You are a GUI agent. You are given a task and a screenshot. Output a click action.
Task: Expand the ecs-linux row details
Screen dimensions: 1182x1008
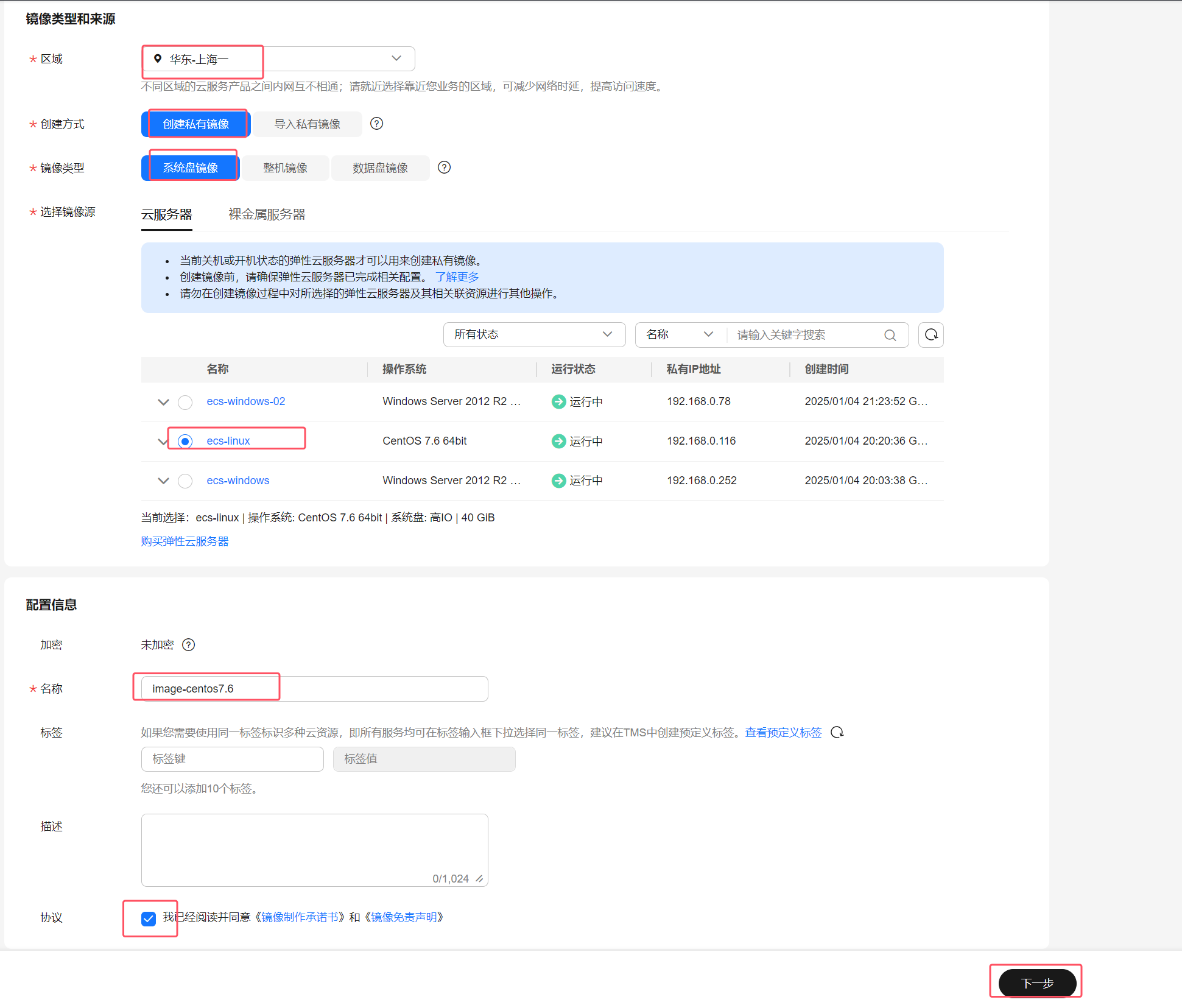[x=163, y=442]
